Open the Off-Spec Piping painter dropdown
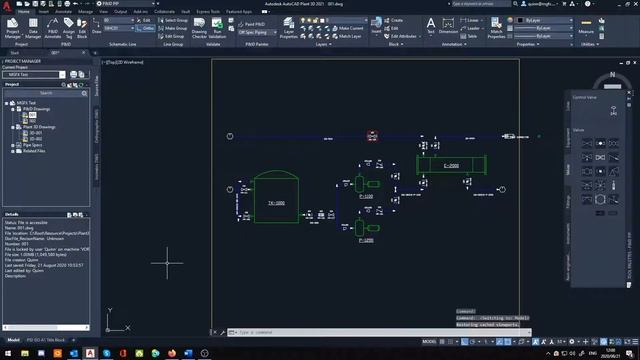 [257, 32]
